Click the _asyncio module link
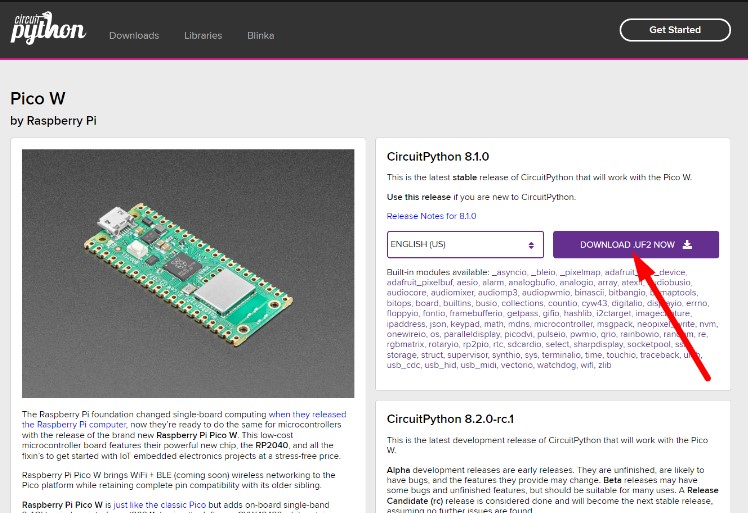 [511, 273]
